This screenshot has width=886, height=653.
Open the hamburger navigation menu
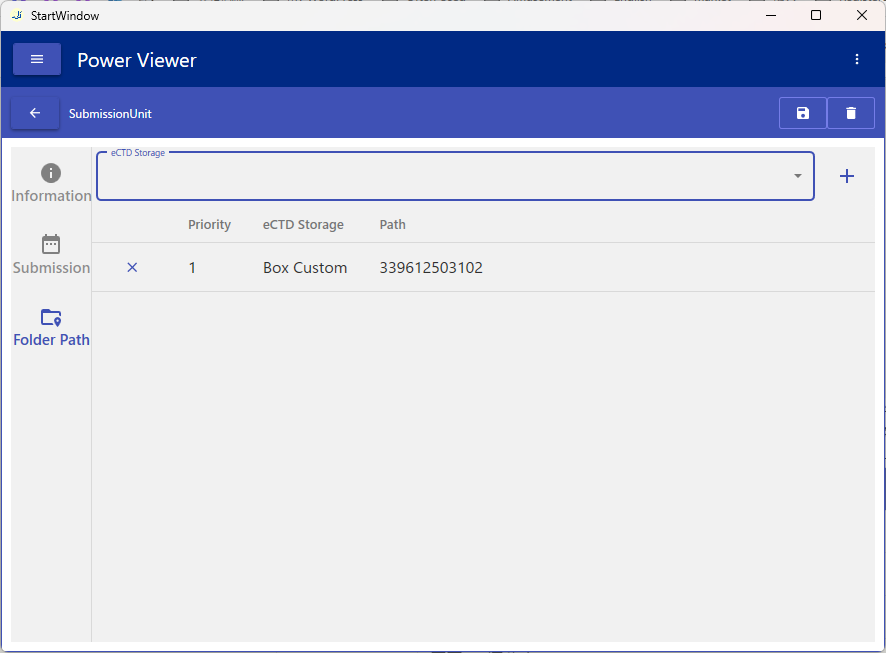pos(37,59)
